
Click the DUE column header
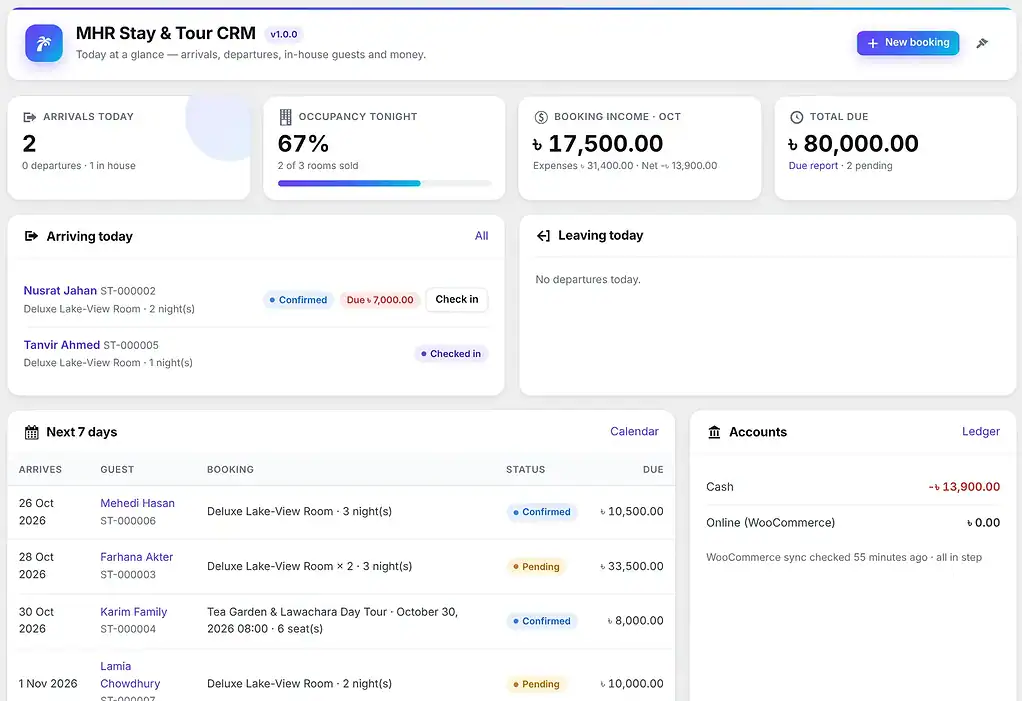[653, 469]
